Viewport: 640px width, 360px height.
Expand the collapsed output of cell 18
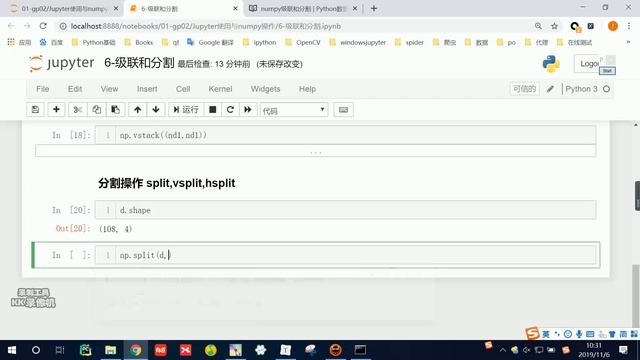pos(316,151)
